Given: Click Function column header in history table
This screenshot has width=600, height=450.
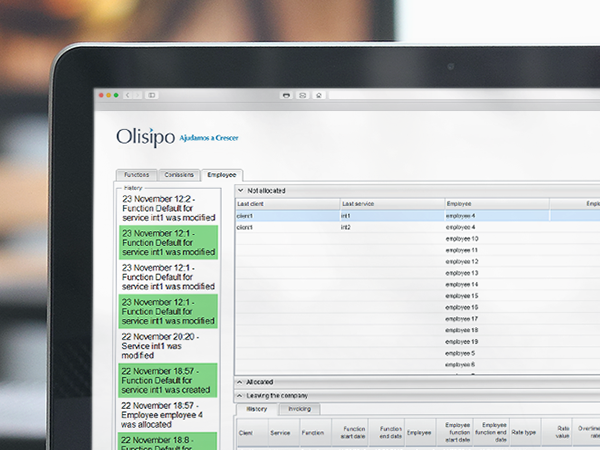Looking at the screenshot, I should 316,433.
